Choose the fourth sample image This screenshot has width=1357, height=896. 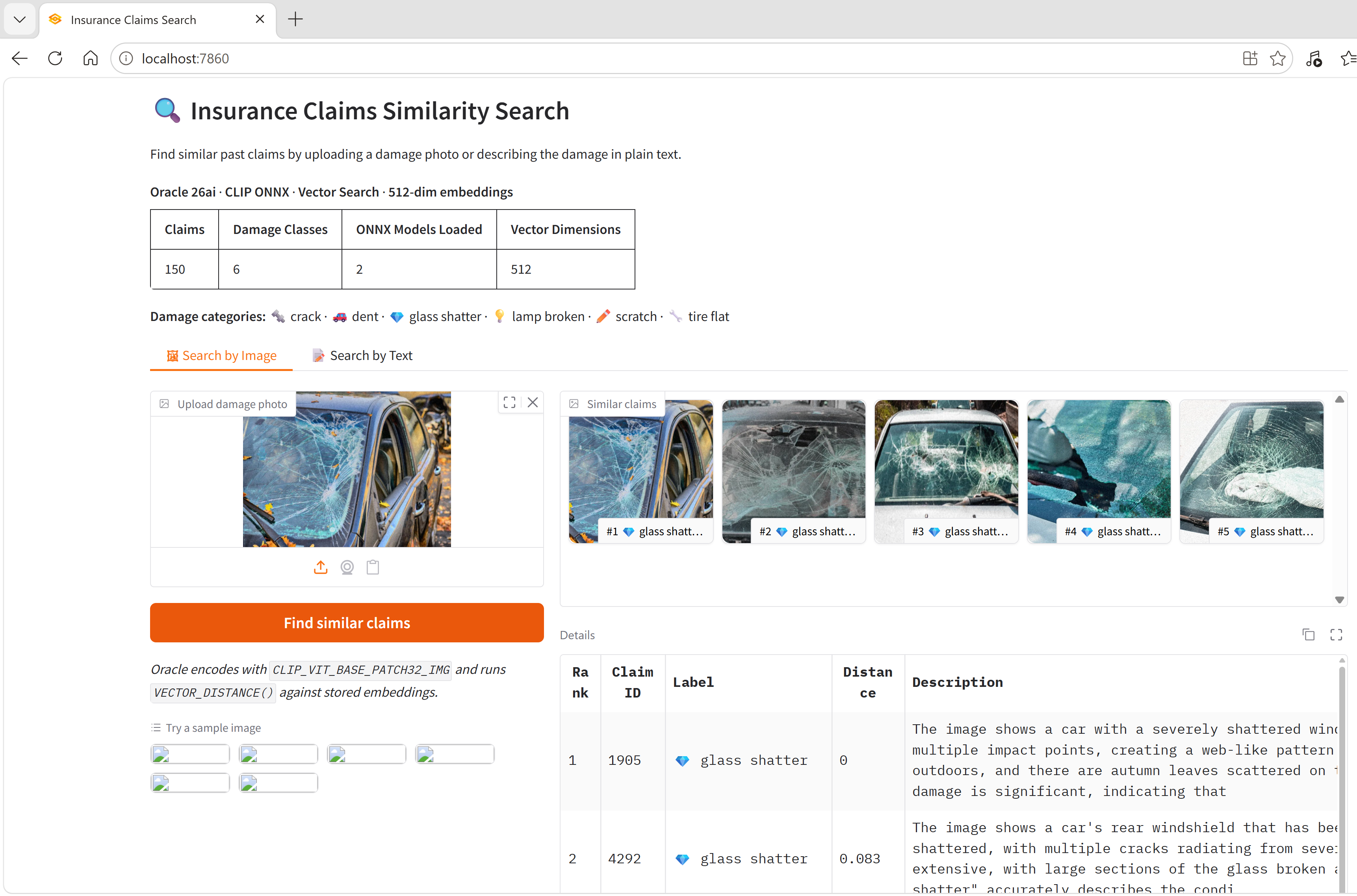455,754
